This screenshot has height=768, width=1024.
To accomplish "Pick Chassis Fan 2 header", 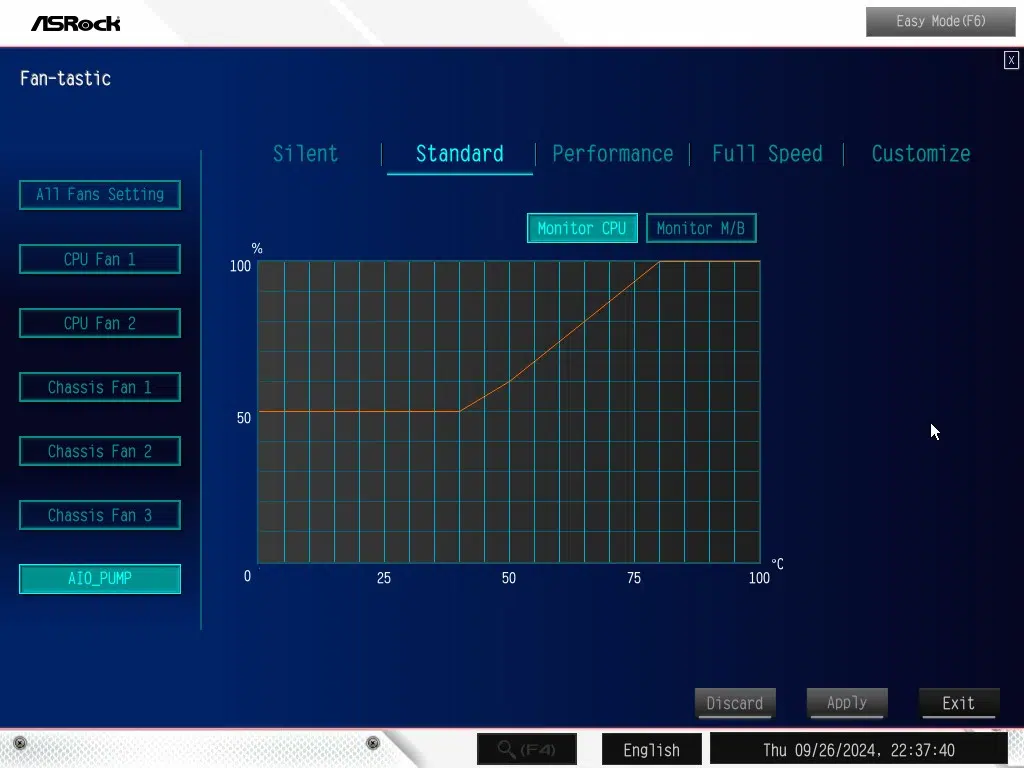I will pyautogui.click(x=100, y=451).
